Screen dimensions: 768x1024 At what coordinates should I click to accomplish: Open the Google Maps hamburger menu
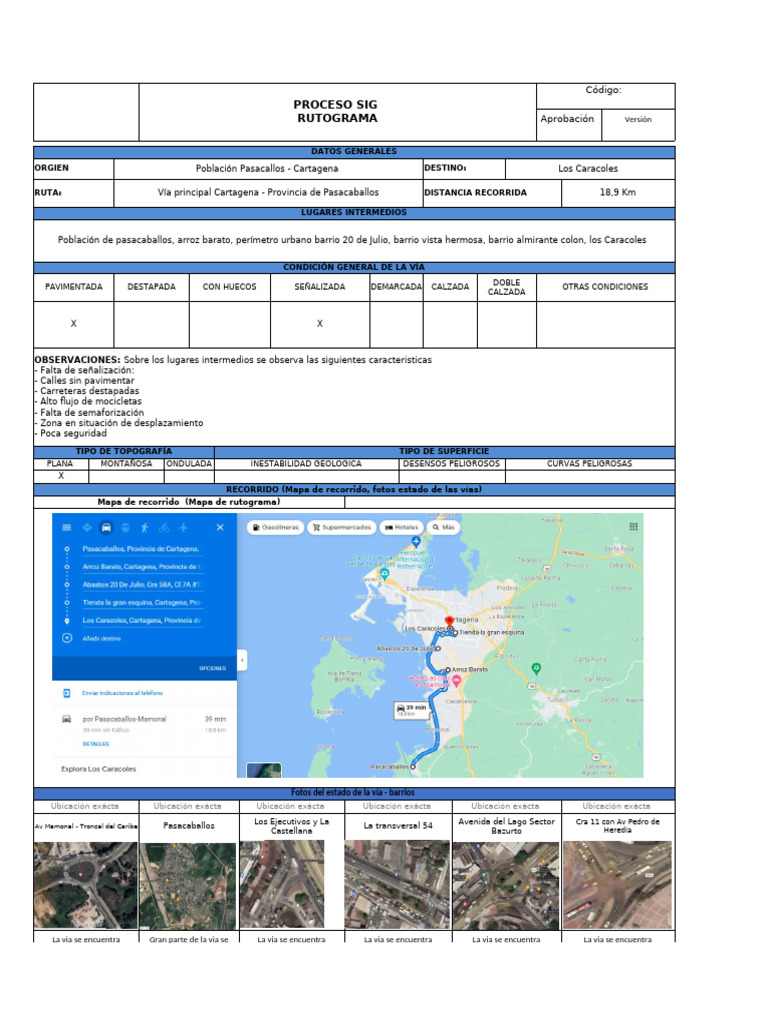(x=66, y=527)
